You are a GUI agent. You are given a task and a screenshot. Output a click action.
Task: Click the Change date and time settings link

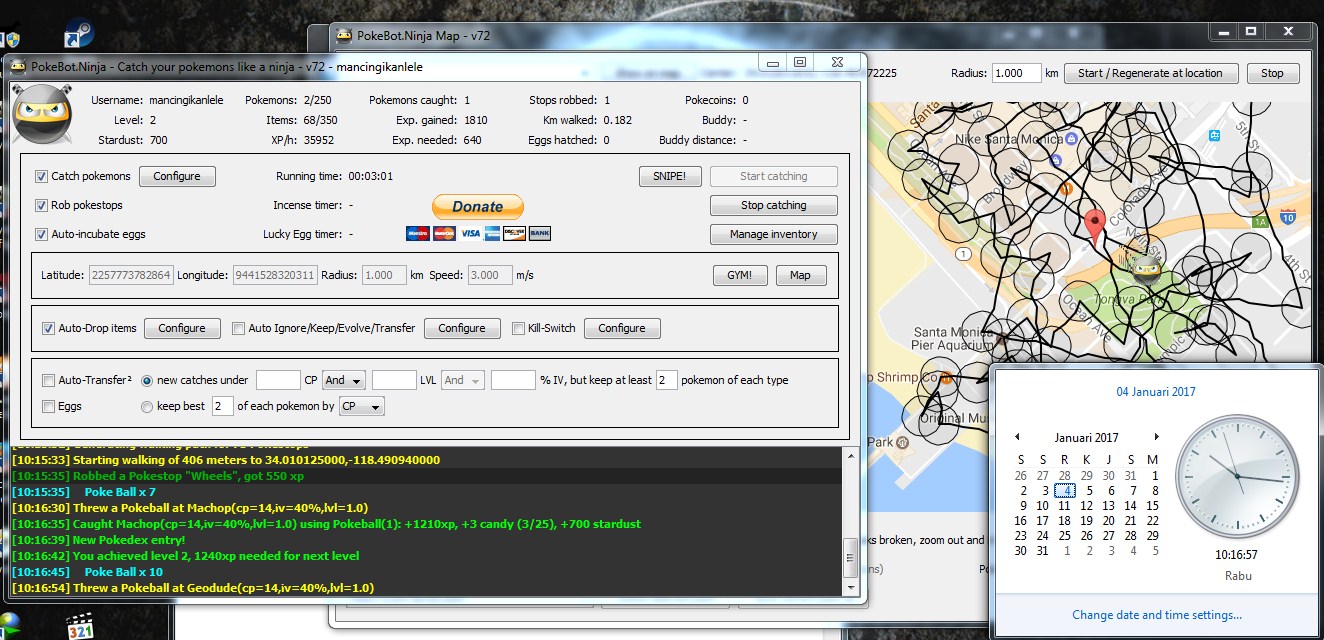tap(1157, 615)
